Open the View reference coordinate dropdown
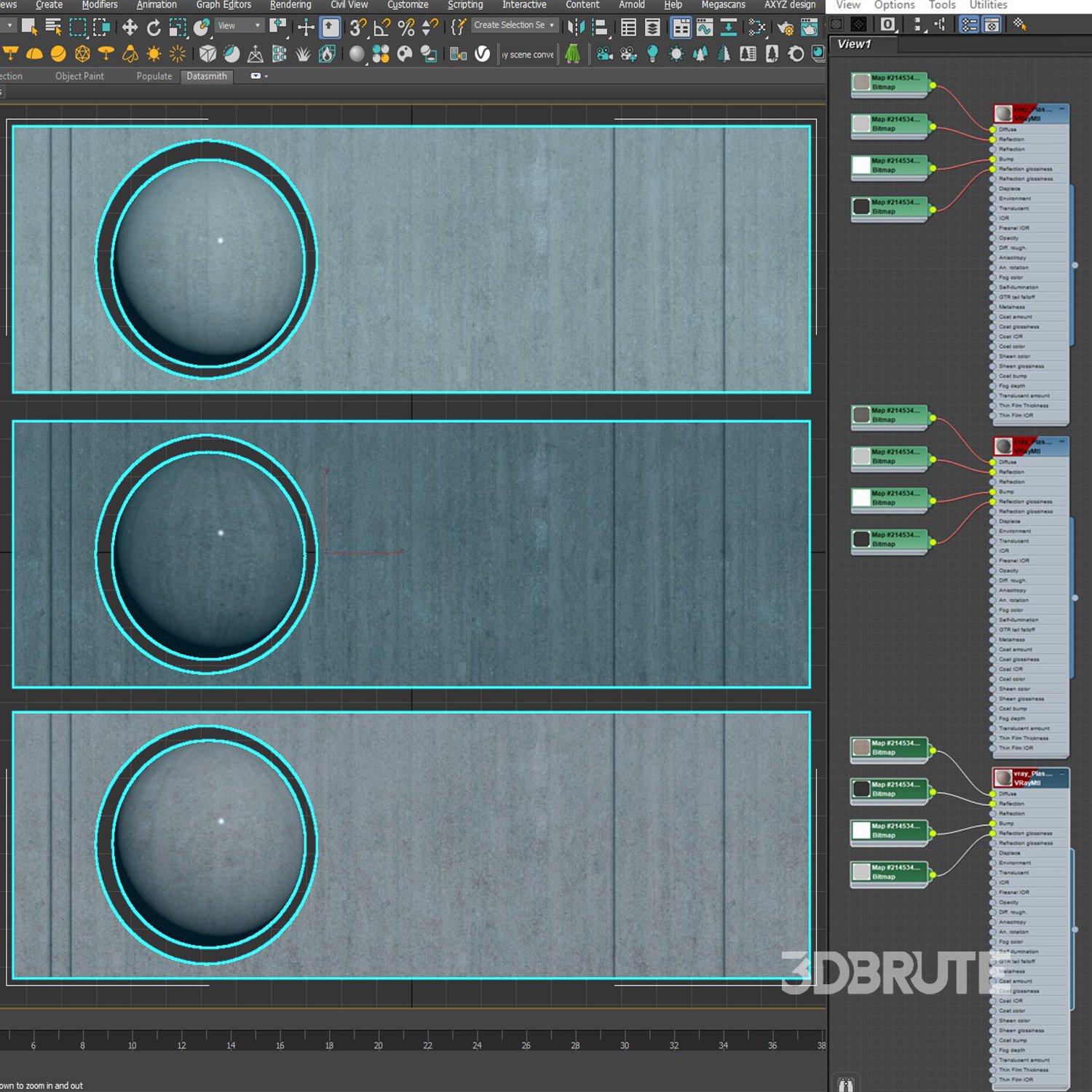Screen dimensions: 1092x1092 [239, 25]
